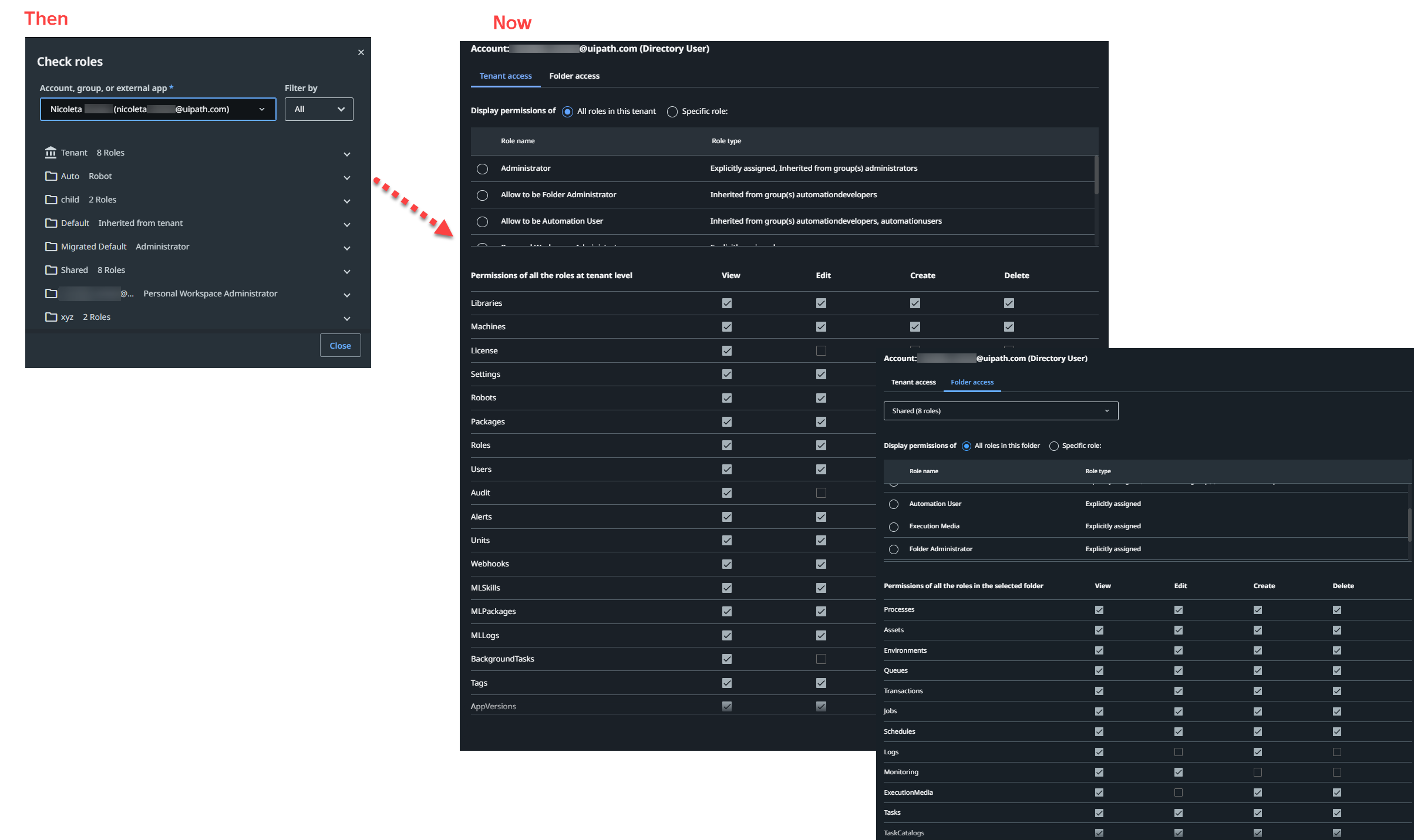The height and width of the screenshot is (840, 1414).
Task: Open the "Filter by" All dropdown
Action: 318,109
